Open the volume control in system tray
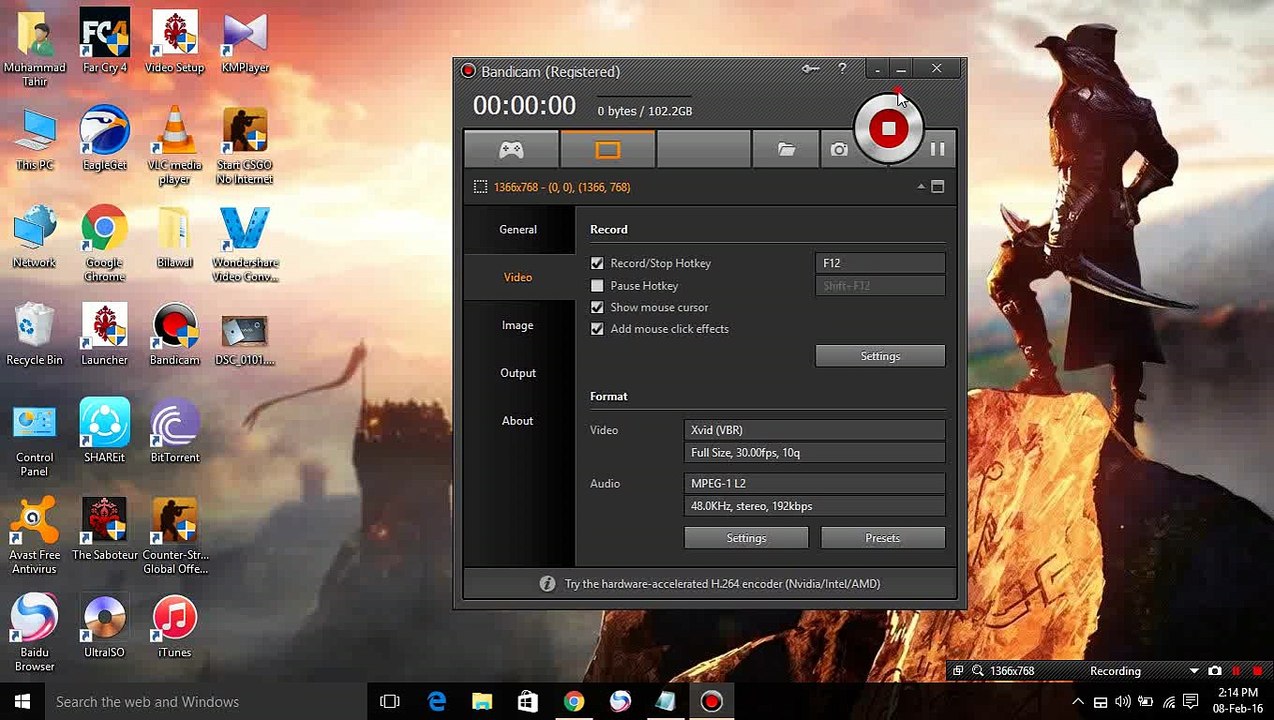The height and width of the screenshot is (720, 1274). pos(1122,702)
